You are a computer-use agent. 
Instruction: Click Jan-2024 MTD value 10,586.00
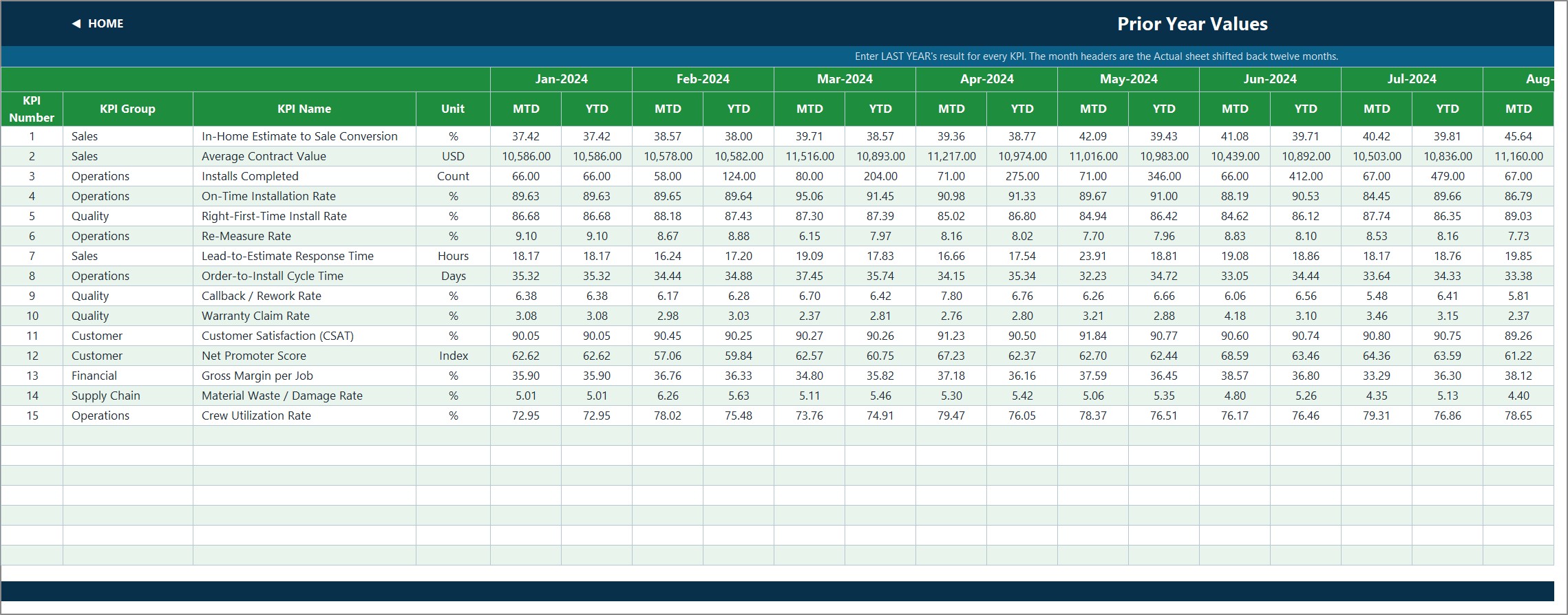pos(526,156)
